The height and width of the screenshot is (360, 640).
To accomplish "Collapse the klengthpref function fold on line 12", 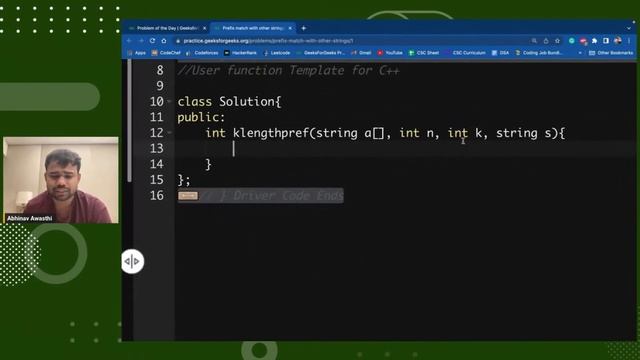I will [x=169, y=133].
